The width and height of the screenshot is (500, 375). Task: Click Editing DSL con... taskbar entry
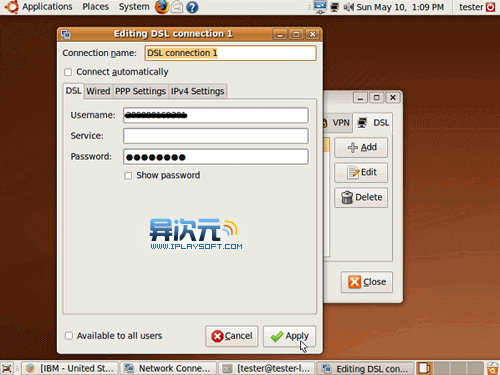tap(365, 368)
